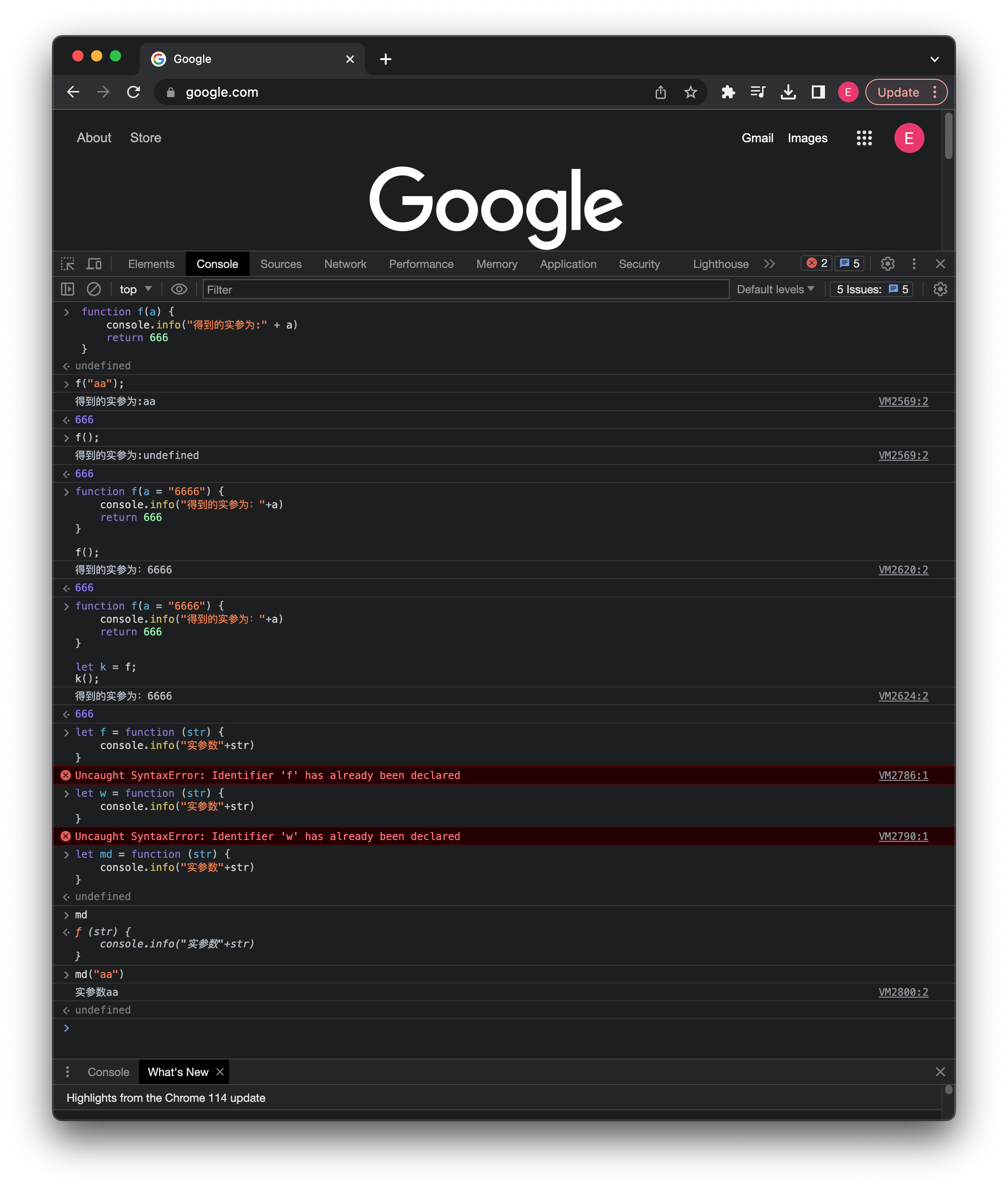Open the Network tab
Screen dimensions: 1008x1190
pos(345,264)
